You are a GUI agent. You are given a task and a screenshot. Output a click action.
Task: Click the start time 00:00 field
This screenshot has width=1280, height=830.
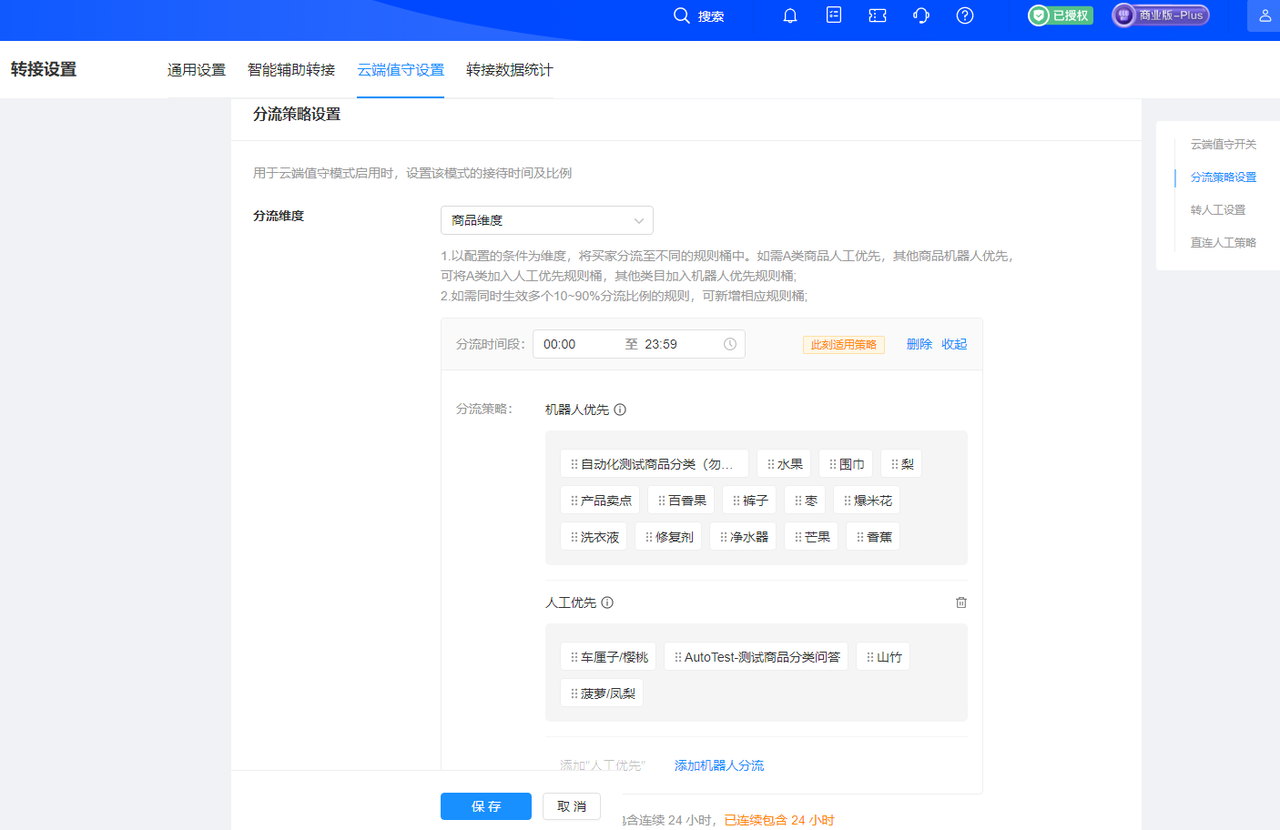tap(560, 344)
